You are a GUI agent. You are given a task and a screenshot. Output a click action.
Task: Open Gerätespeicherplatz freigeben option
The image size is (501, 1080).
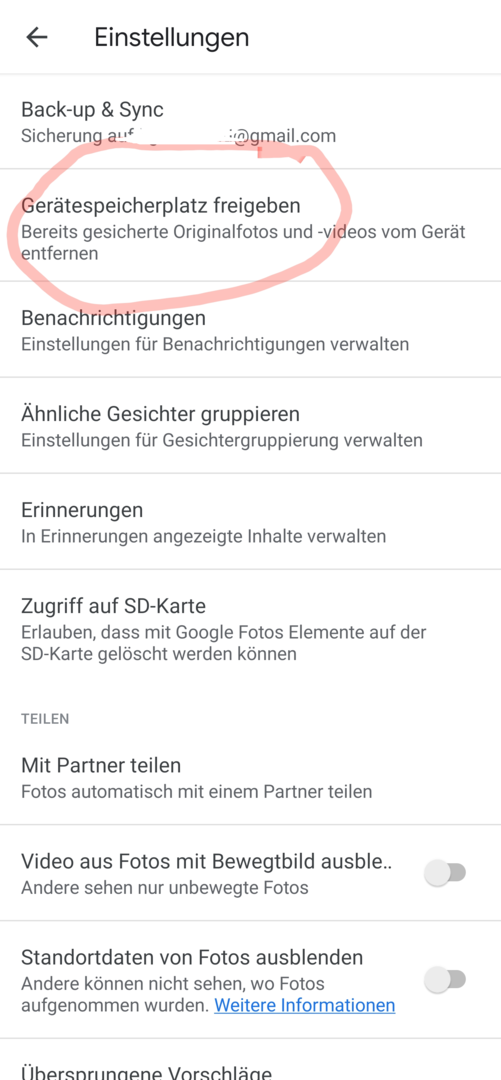click(x=250, y=225)
